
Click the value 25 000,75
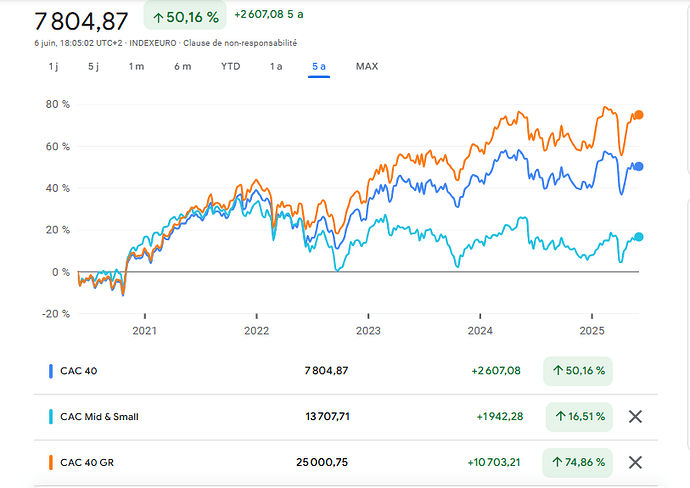(322, 462)
